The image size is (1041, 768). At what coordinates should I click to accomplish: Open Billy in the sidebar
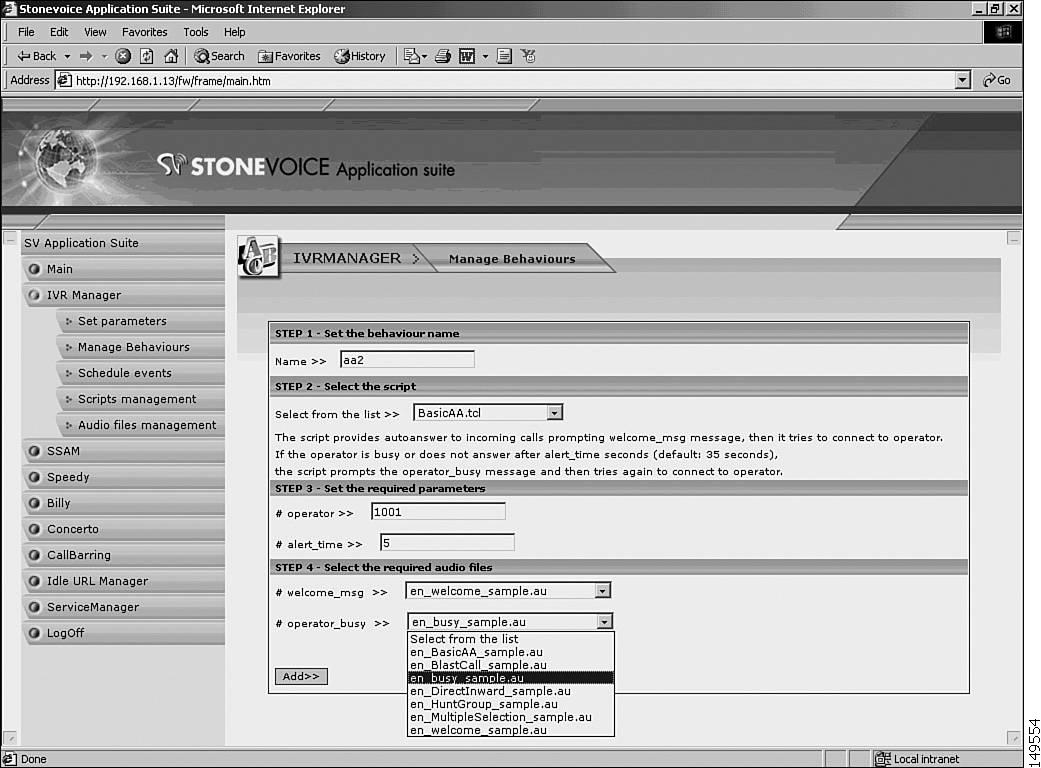click(x=123, y=503)
